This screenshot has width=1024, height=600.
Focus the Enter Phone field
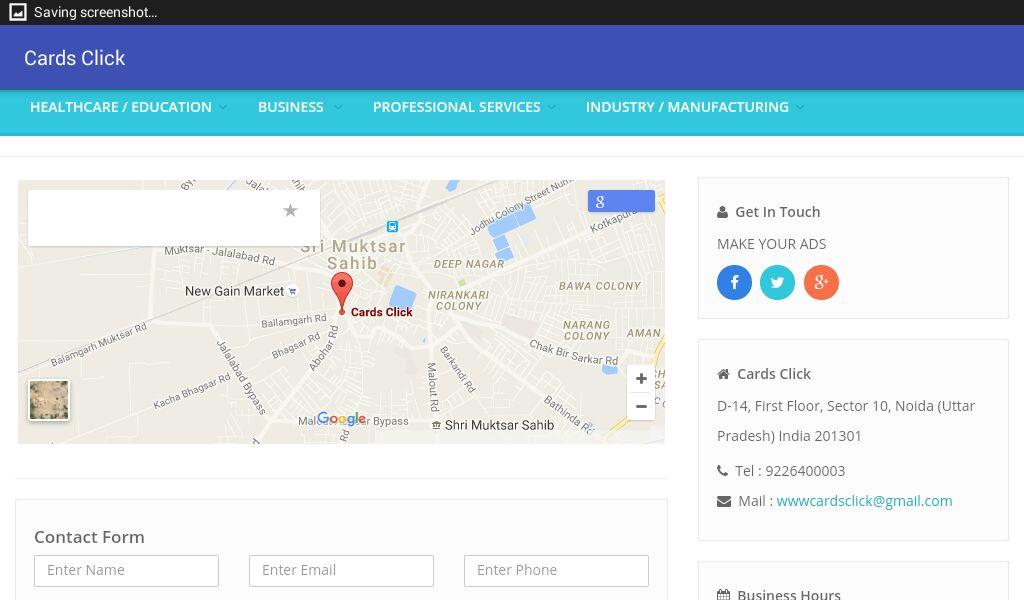tap(556, 571)
